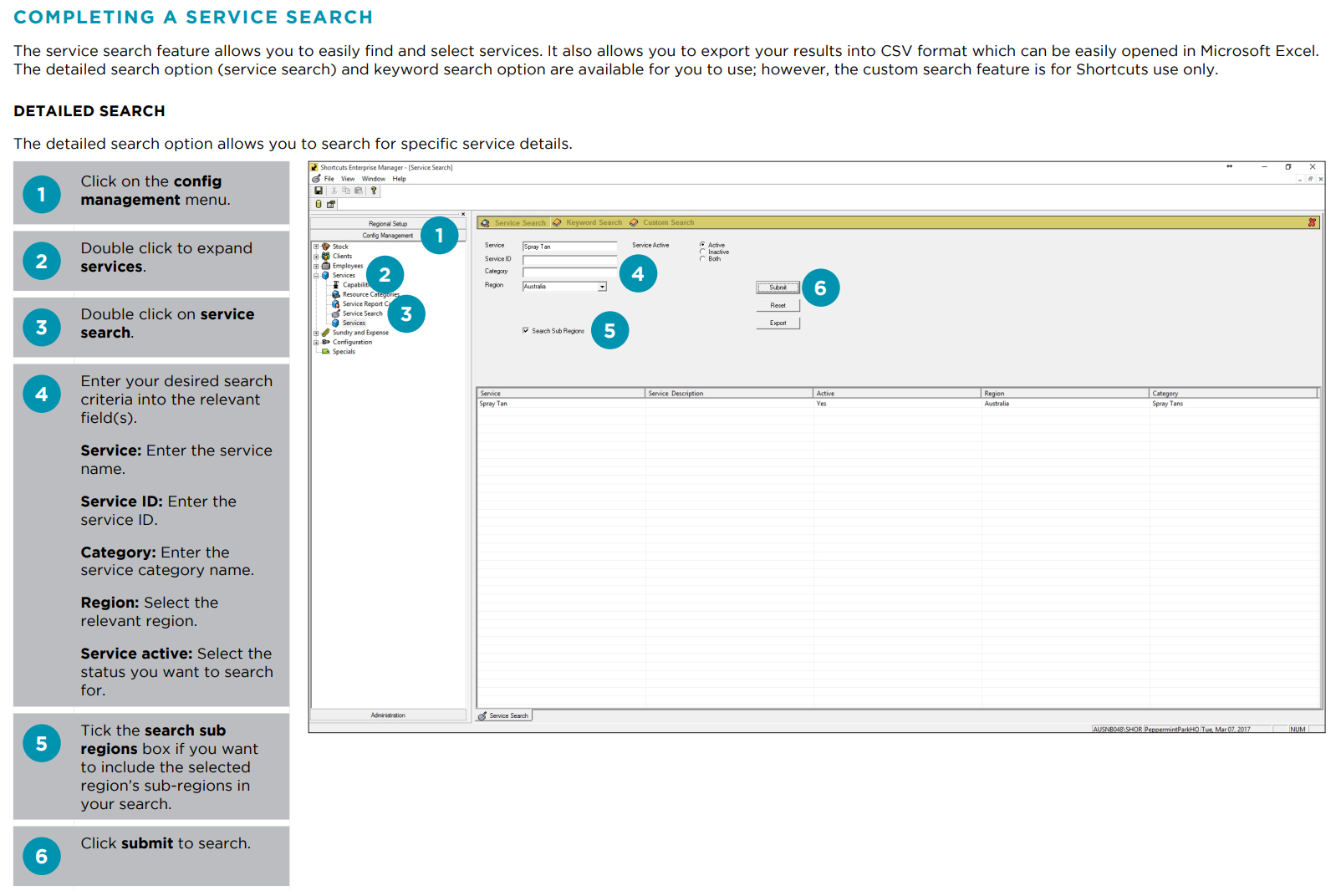Click the properties window icon in second toolbar

pyautogui.click(x=331, y=204)
